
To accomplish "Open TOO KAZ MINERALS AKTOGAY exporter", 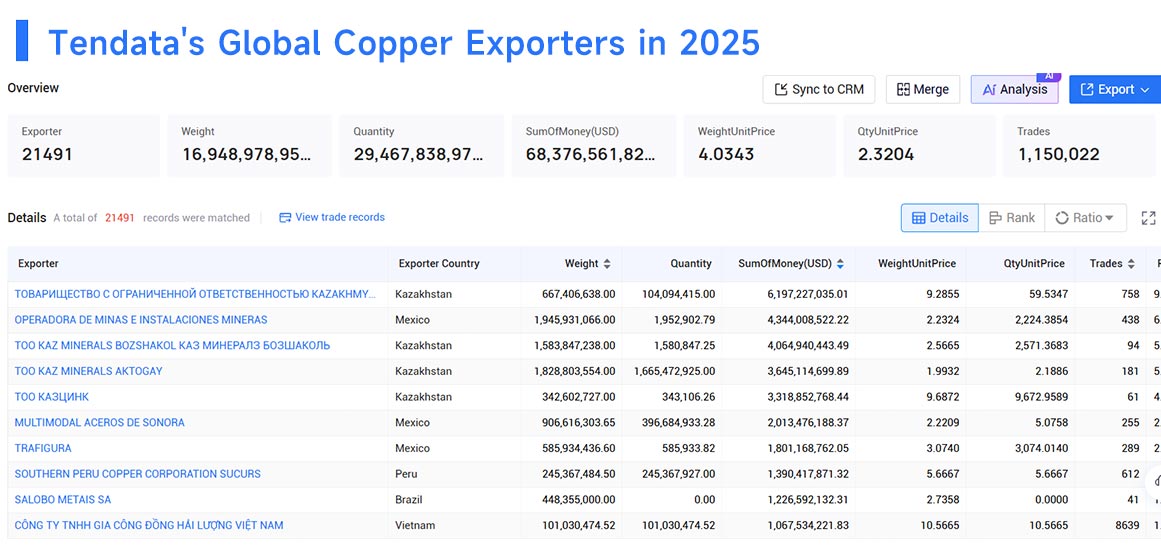I will (x=88, y=371).
